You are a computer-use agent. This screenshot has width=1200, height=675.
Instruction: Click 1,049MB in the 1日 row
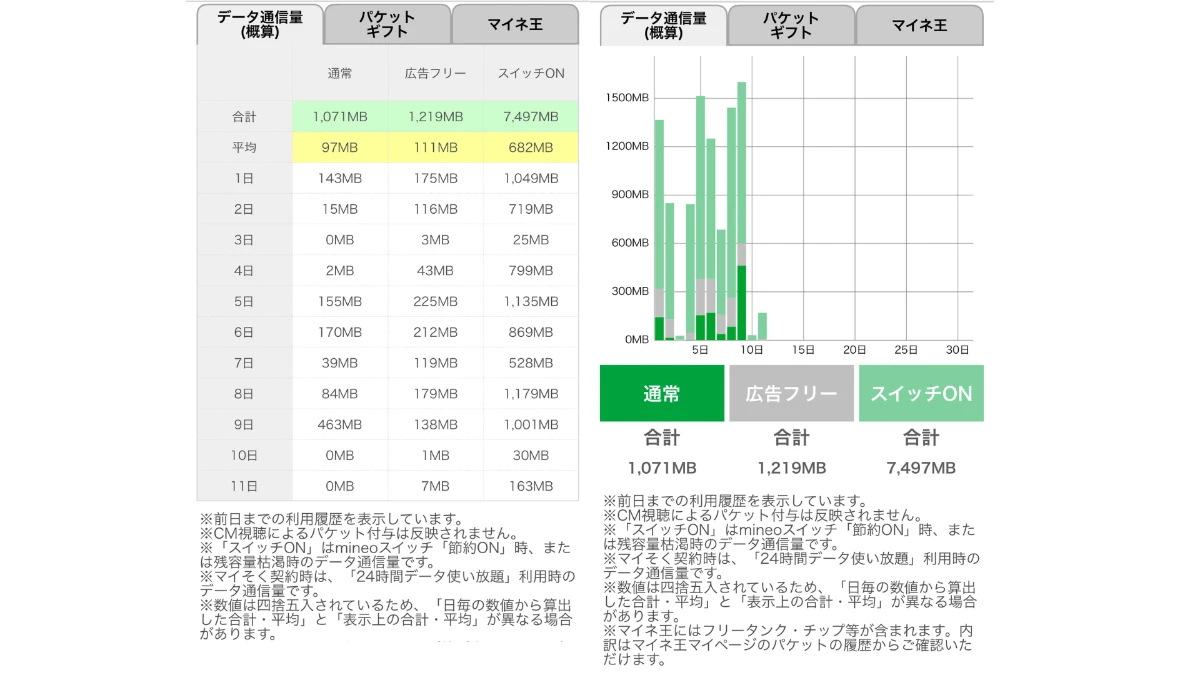pos(530,178)
